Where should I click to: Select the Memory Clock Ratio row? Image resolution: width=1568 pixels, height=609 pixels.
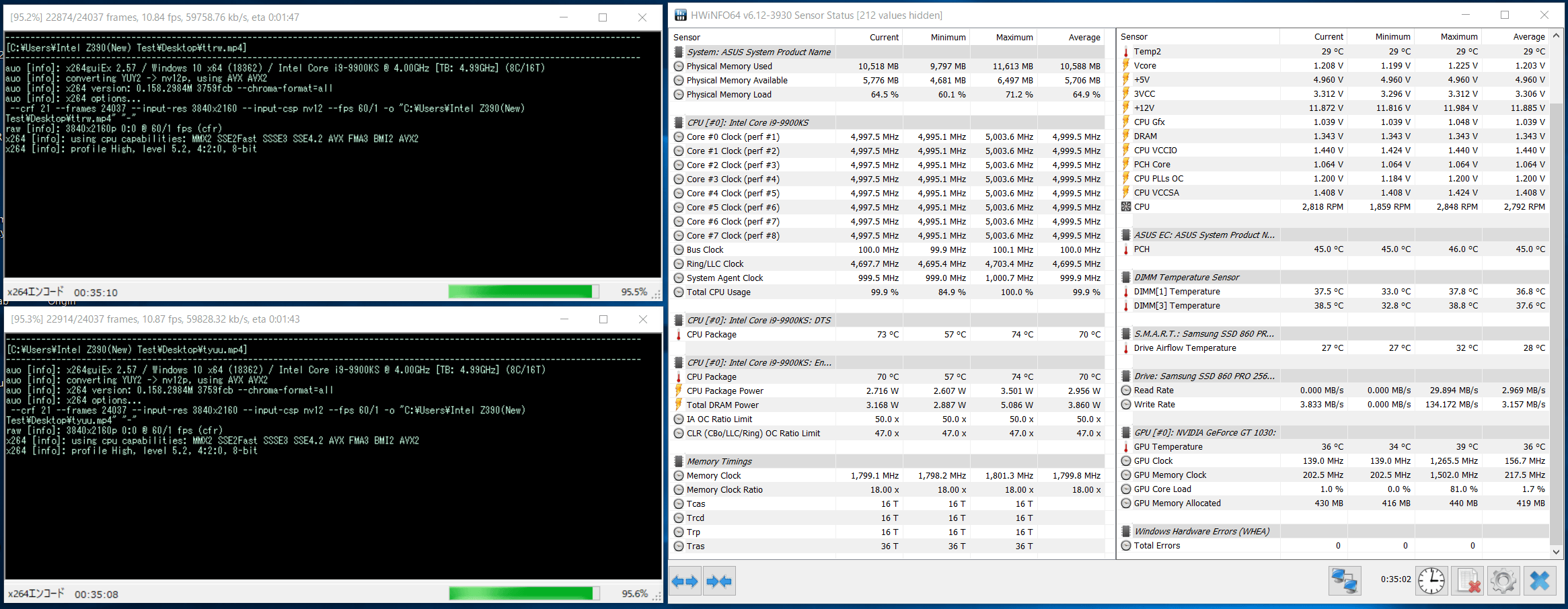[x=888, y=489]
